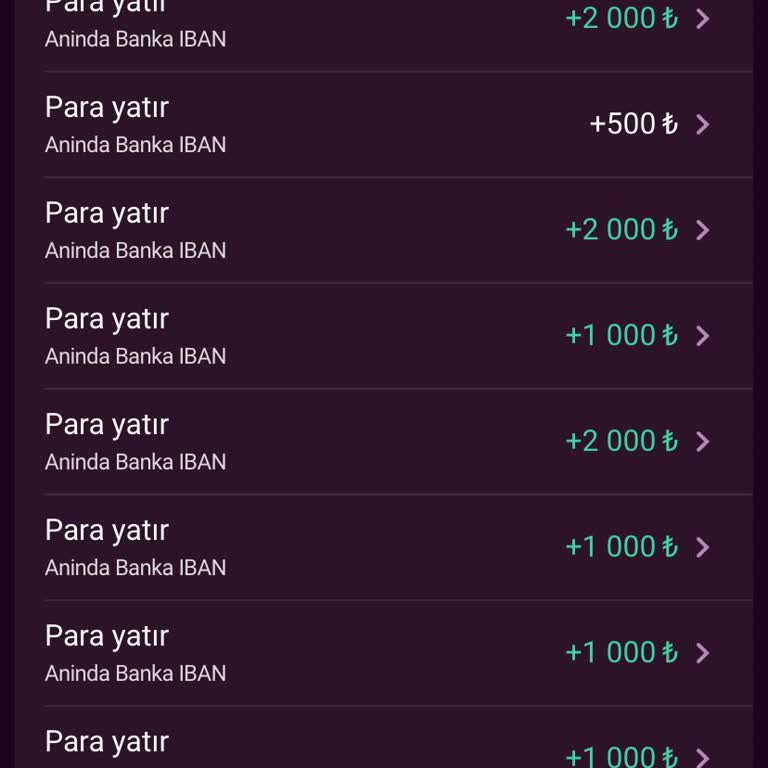The width and height of the screenshot is (768, 768).
Task: Open the 'Para yatır' title of the +500 ₺ transaction
Action: point(107,108)
